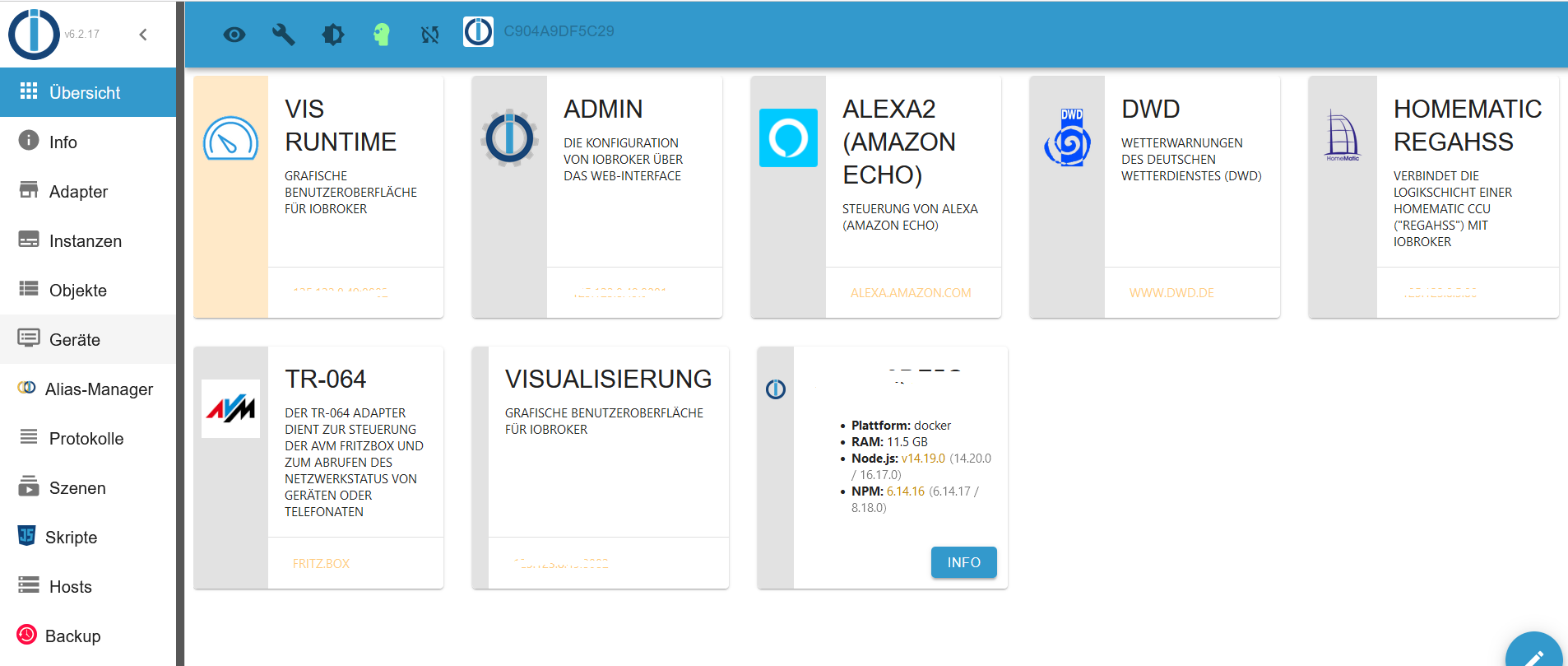Image resolution: width=1568 pixels, height=666 pixels.
Task: Click the red Backup icon
Action: click(x=26, y=634)
